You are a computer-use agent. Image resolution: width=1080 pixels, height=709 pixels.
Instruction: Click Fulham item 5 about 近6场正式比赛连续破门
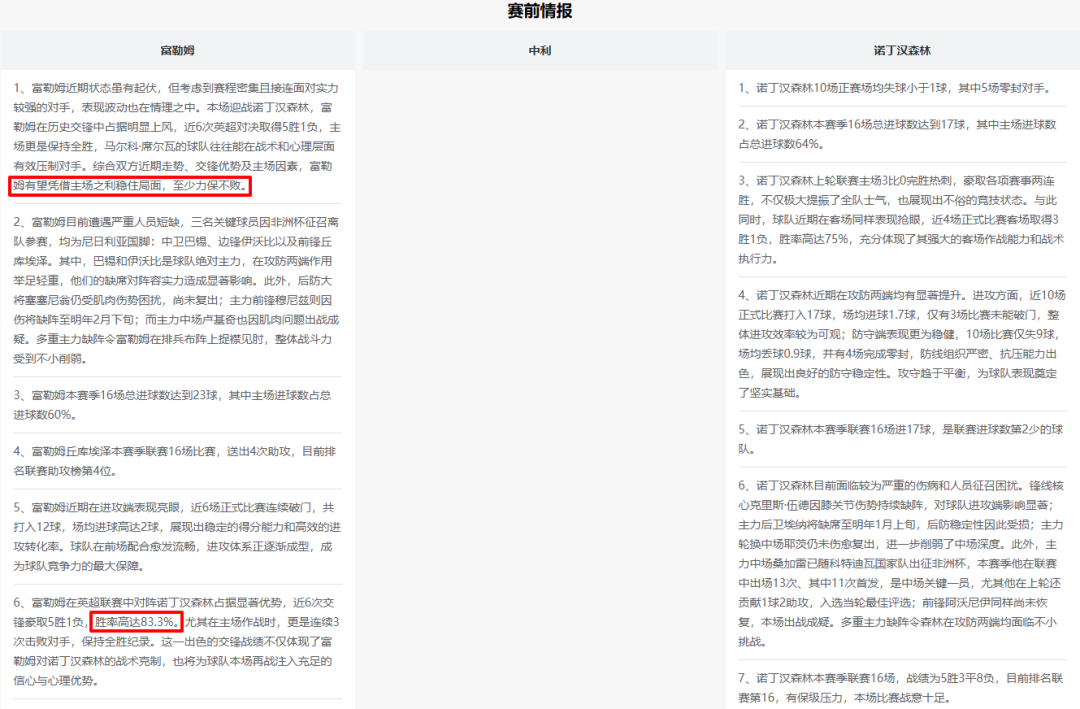pos(177,536)
